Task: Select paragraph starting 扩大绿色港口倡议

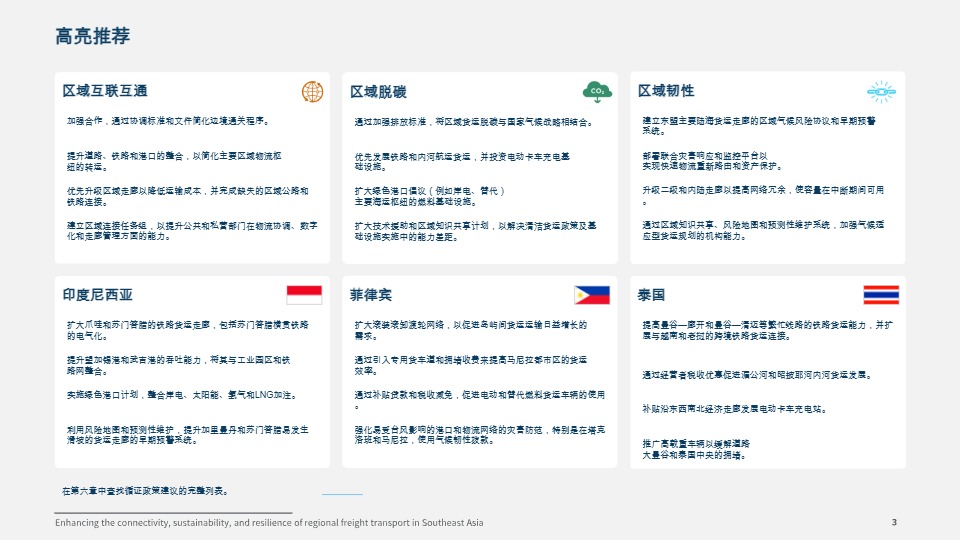Action: (430, 197)
